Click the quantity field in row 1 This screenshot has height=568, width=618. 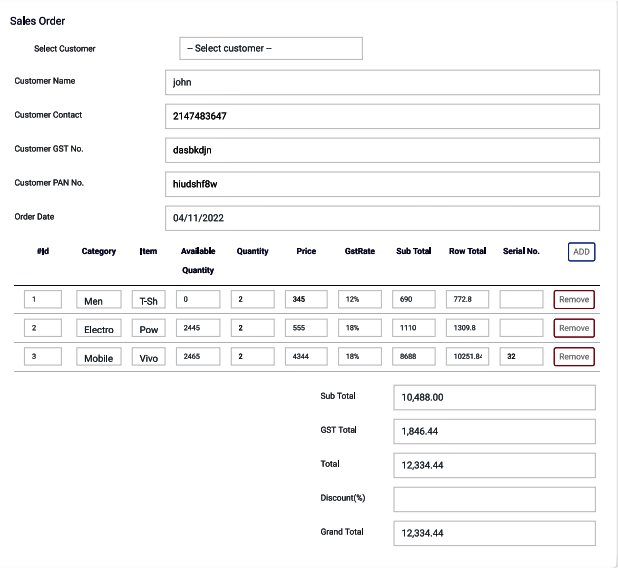coord(253,299)
